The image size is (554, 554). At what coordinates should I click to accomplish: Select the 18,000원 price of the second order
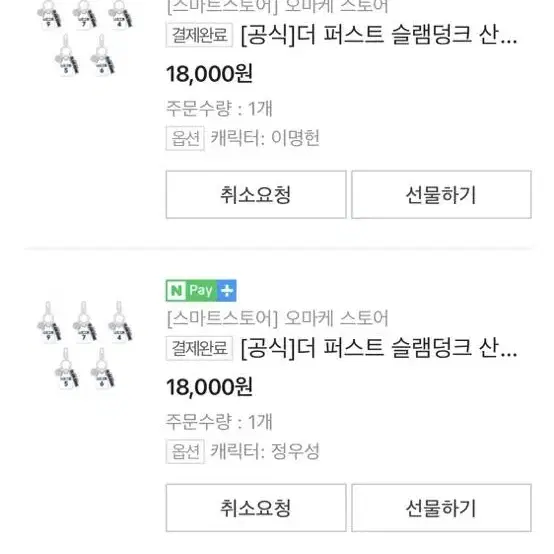point(209,387)
